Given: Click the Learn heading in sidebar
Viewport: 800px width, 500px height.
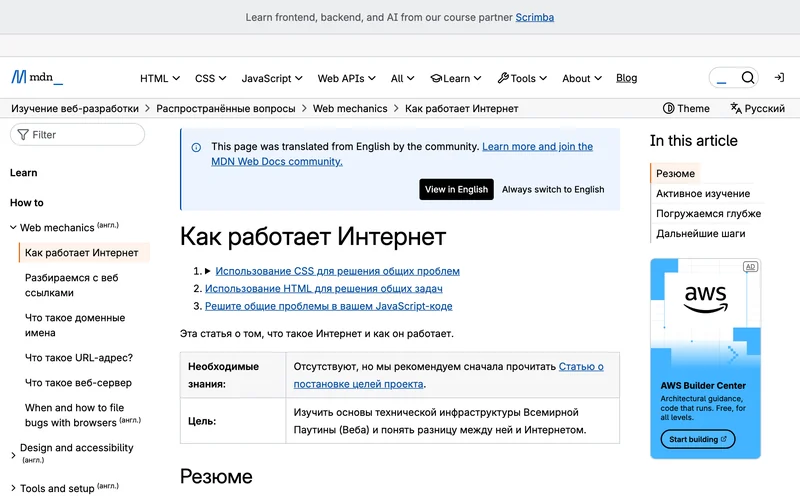Looking at the screenshot, I should pos(23,172).
